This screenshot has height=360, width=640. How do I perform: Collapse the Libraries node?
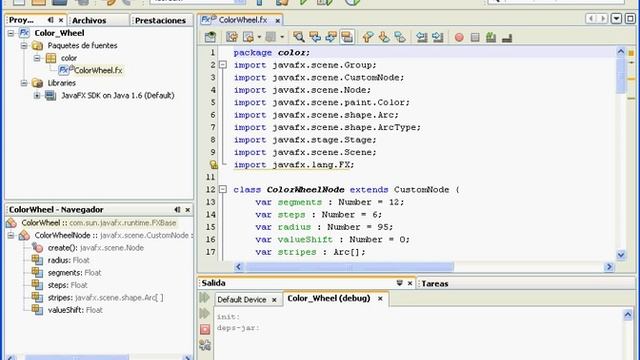tap(24, 83)
